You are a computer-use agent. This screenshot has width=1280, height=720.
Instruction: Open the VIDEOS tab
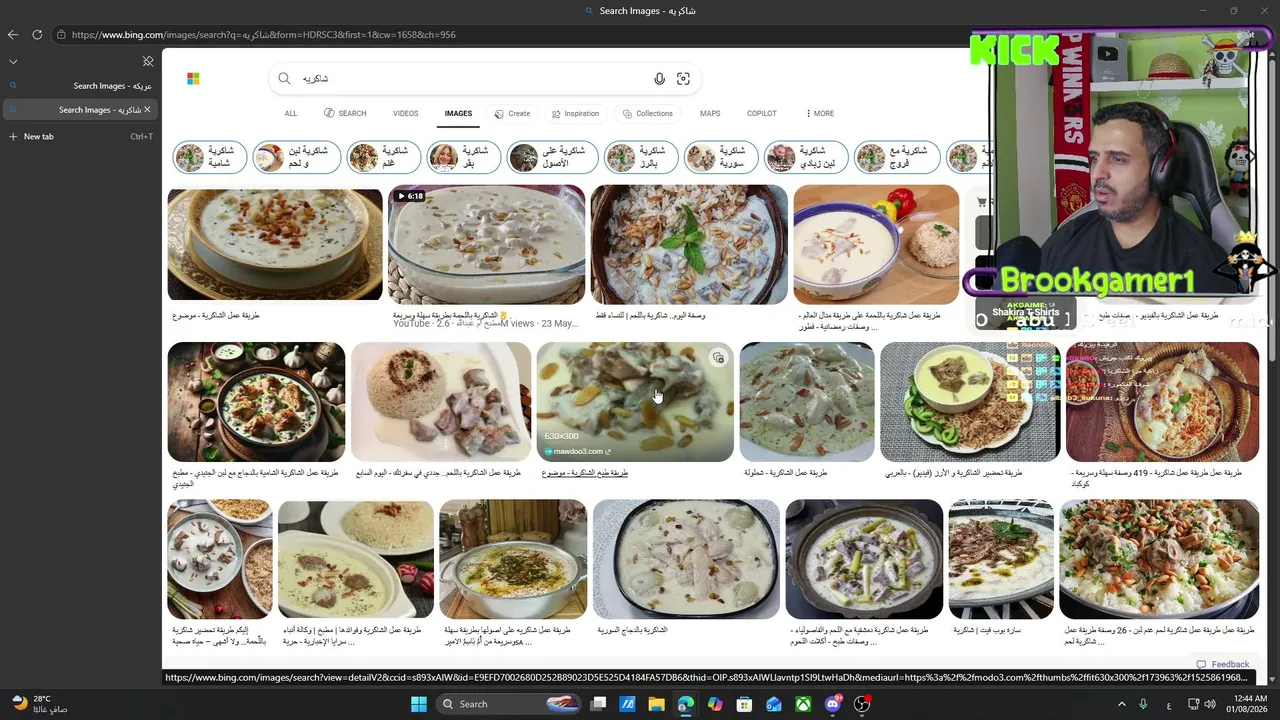[405, 113]
